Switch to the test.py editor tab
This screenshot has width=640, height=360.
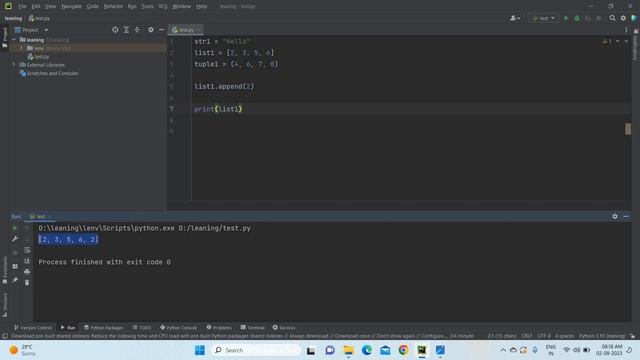point(186,30)
